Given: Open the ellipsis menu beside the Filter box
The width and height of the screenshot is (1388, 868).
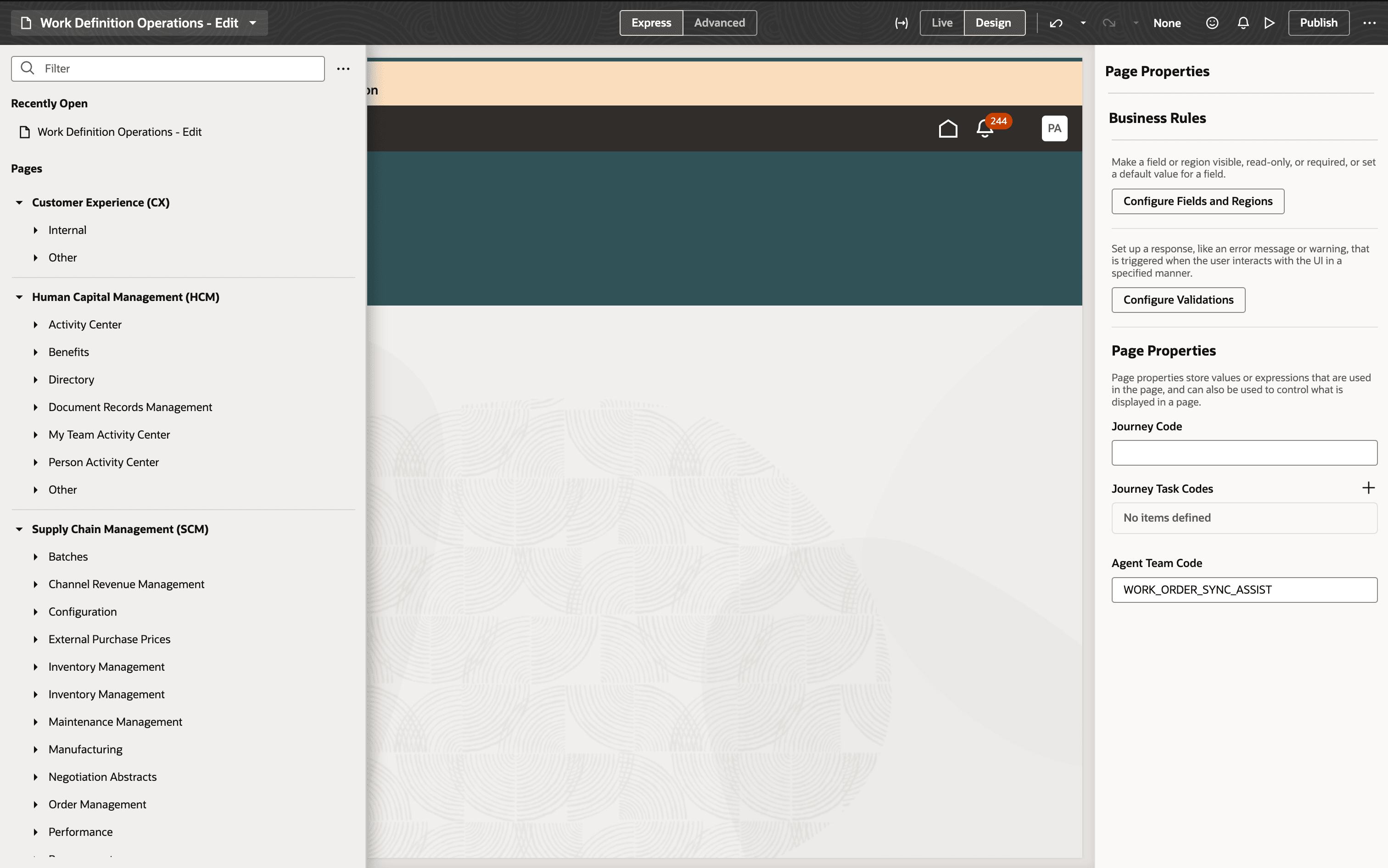Looking at the screenshot, I should [343, 68].
